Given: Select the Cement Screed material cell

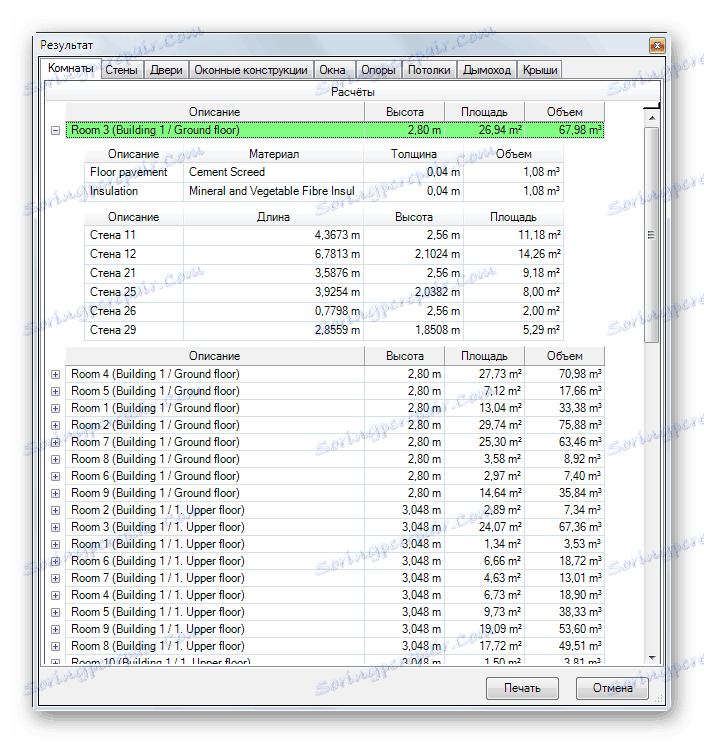Looking at the screenshot, I should point(274,172).
